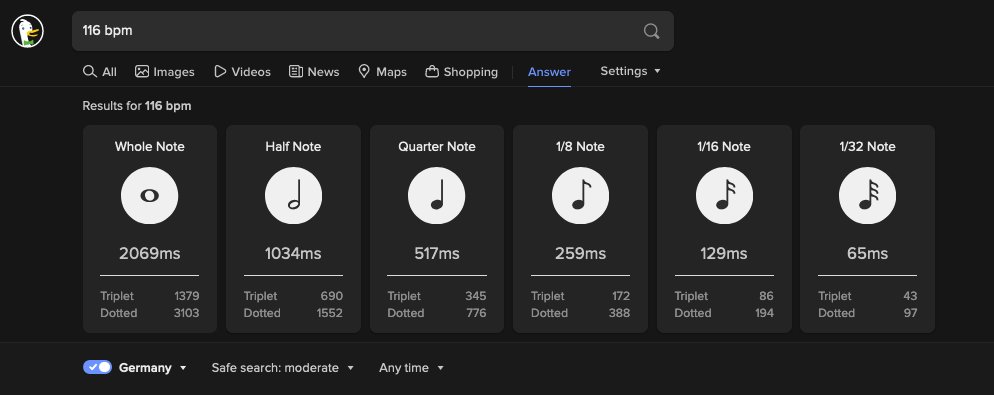
Task: Click the thirty-second note icon
Action: [x=868, y=195]
